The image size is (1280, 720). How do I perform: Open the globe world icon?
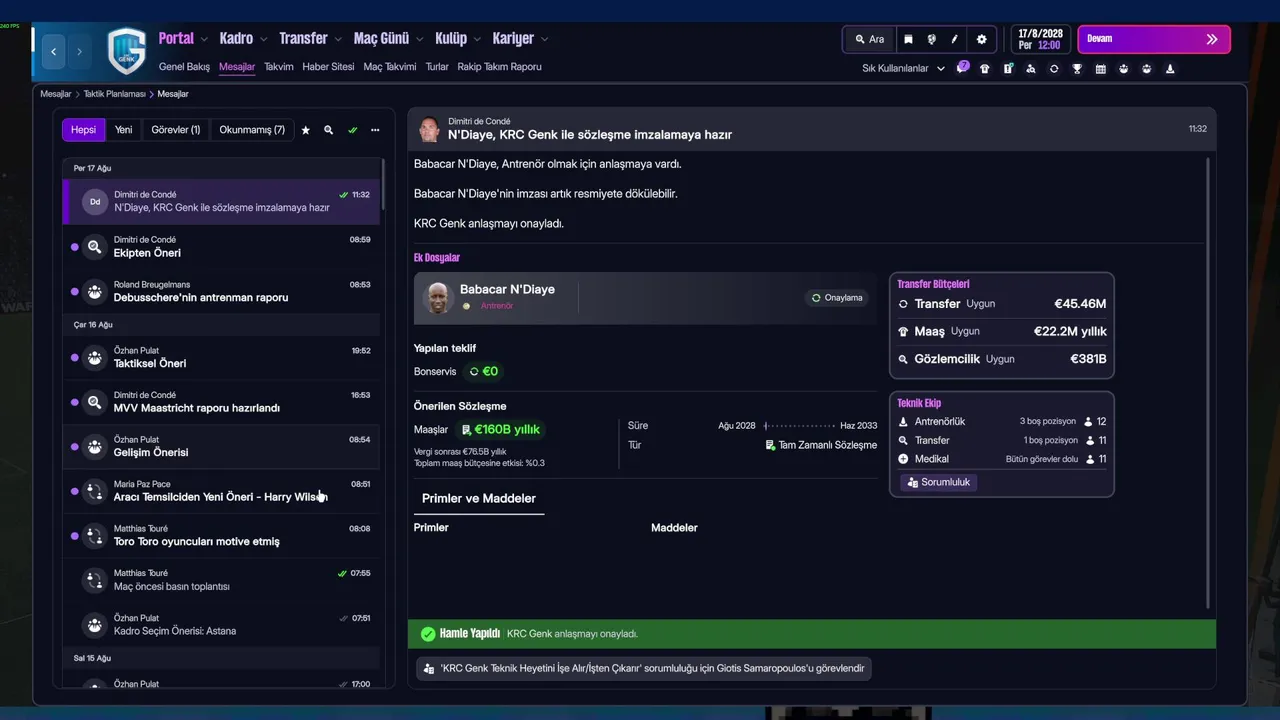931,39
